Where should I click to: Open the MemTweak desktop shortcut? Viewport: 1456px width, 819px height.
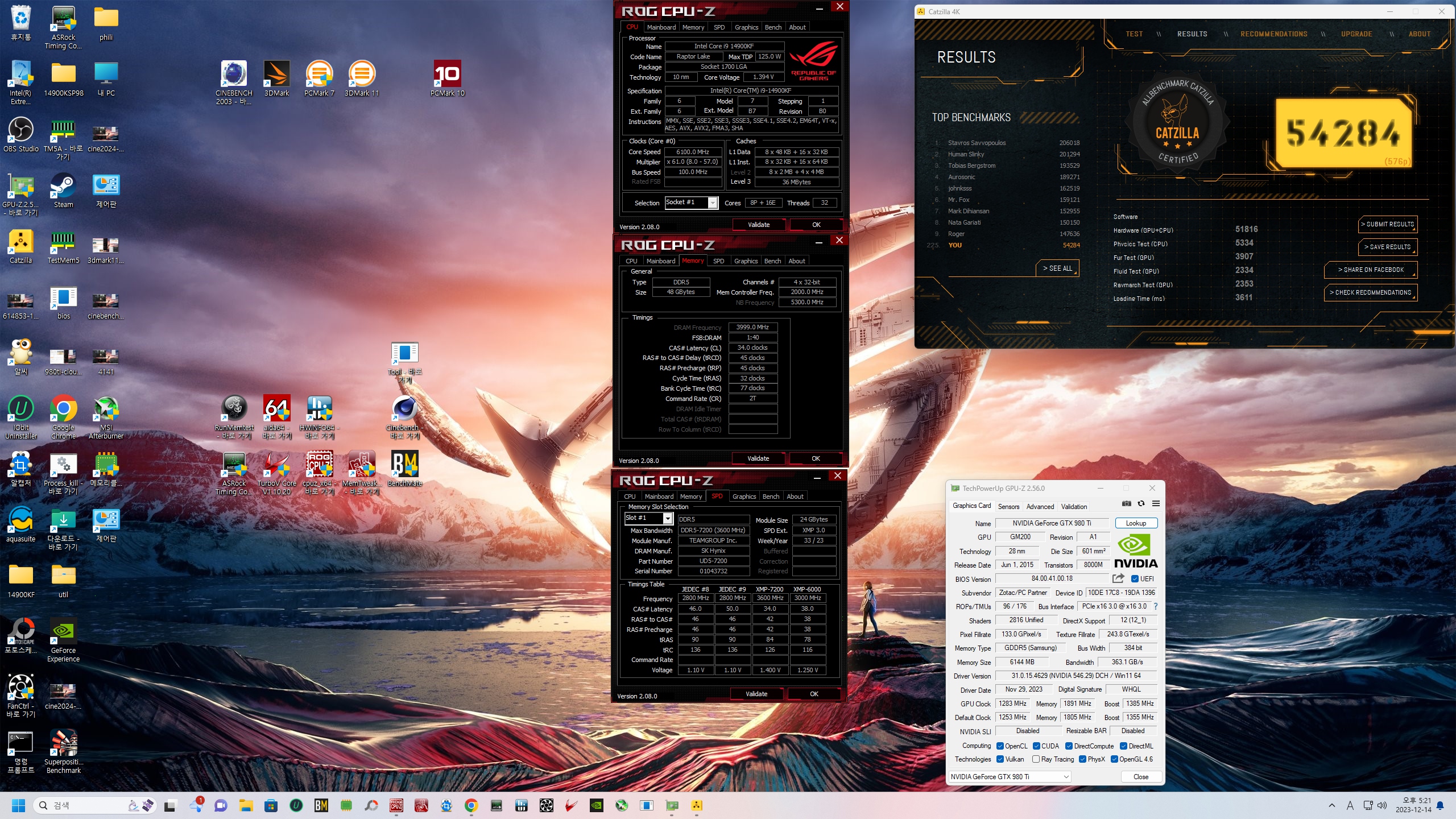(362, 473)
